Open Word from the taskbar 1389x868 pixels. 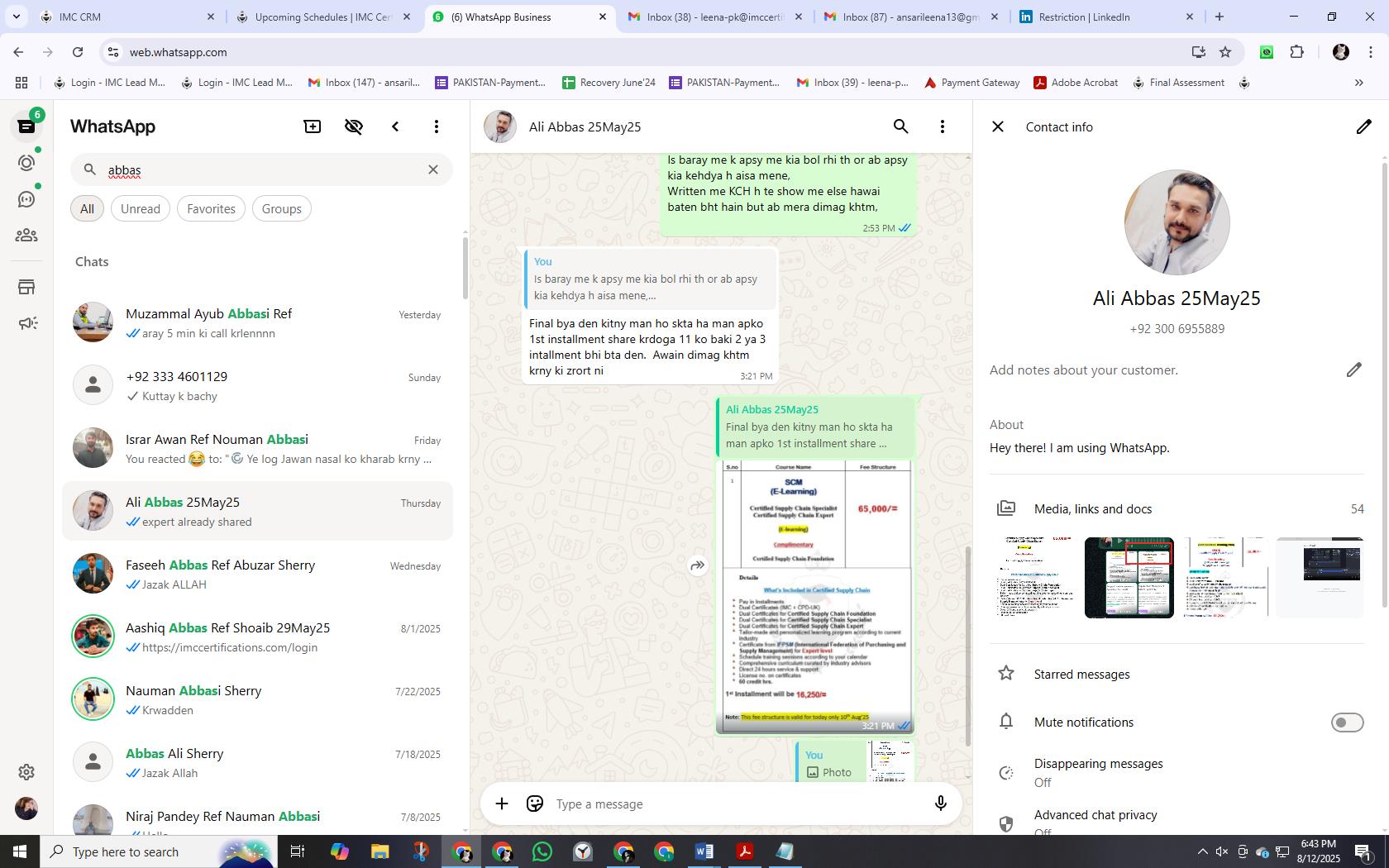(x=704, y=851)
